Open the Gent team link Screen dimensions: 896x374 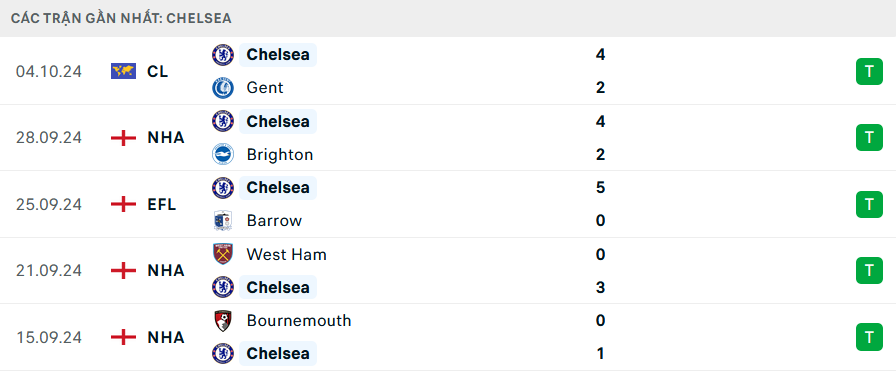pos(265,88)
